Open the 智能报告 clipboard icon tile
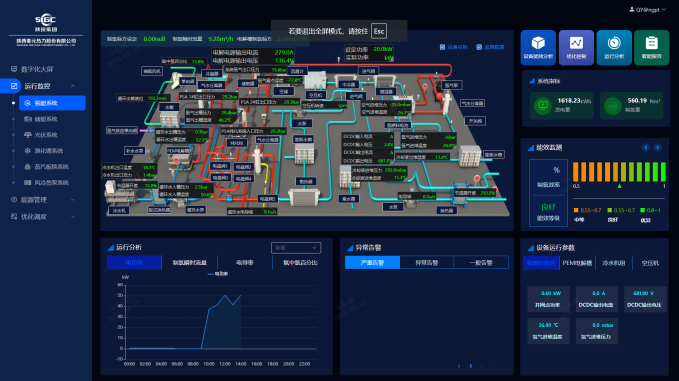Viewport: 679px width, 381px height. click(651, 48)
